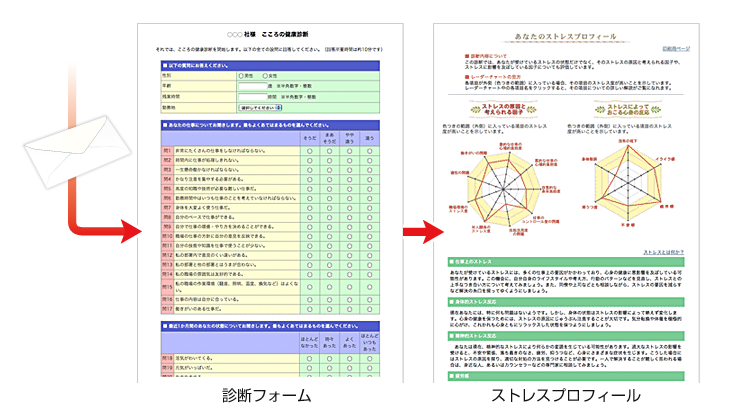Image resolution: width=740 pixels, height=420 pixels.
Task: Choose まあそうだ for question 問15
Action: point(329,287)
